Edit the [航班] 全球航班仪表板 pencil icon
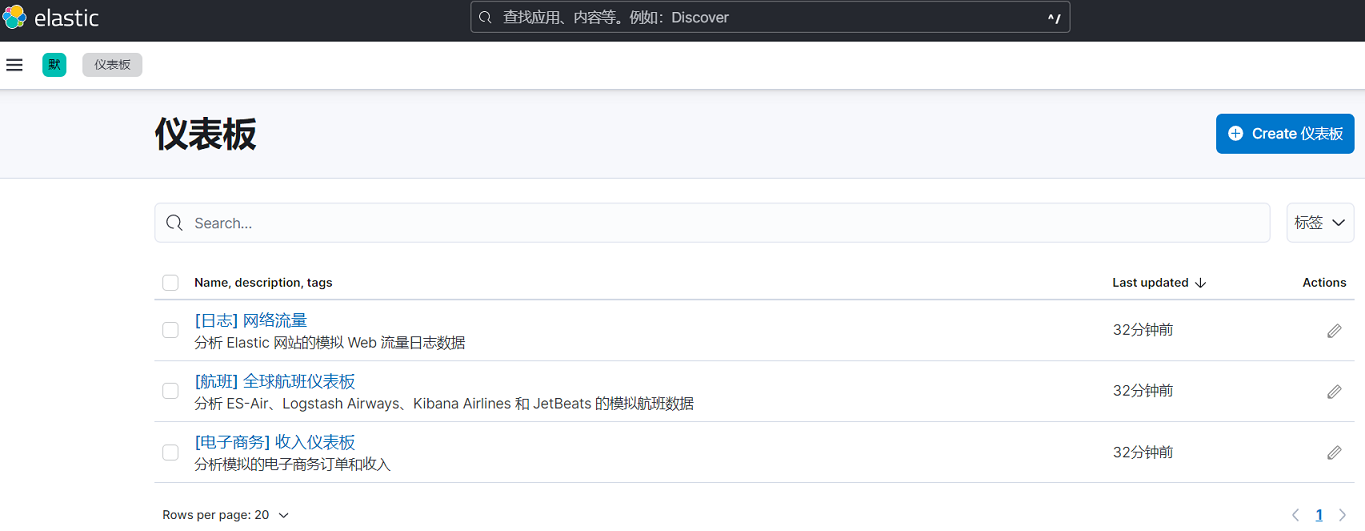The image size is (1365, 531). tap(1334, 392)
